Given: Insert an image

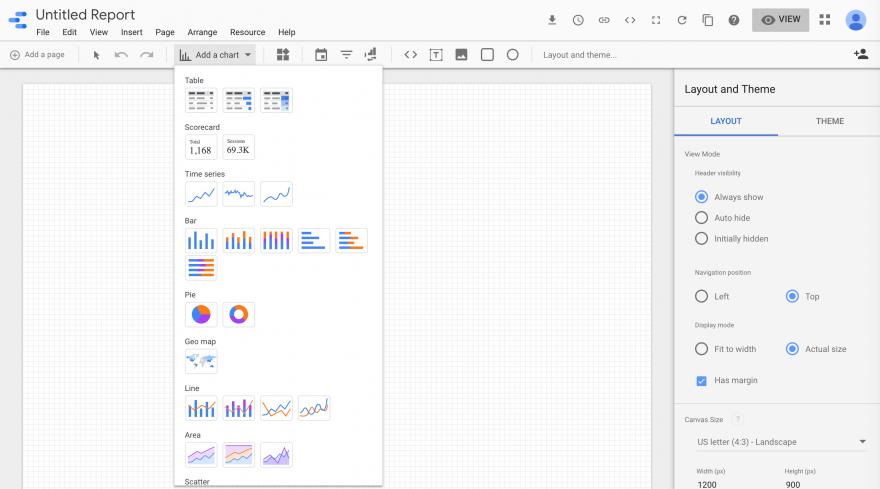Looking at the screenshot, I should [461, 54].
